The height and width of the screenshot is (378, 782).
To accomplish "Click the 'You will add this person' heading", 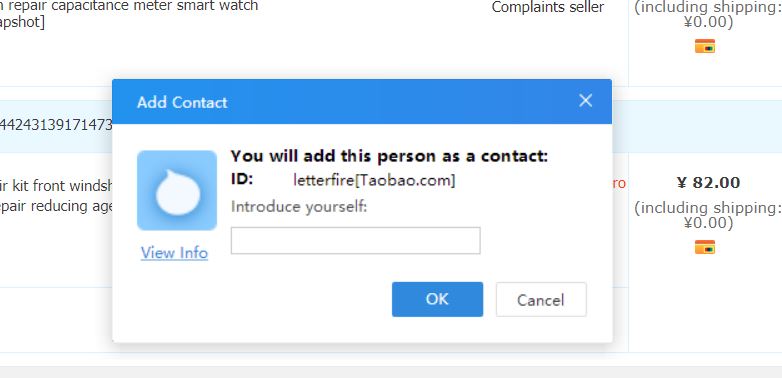I will pyautogui.click(x=390, y=156).
